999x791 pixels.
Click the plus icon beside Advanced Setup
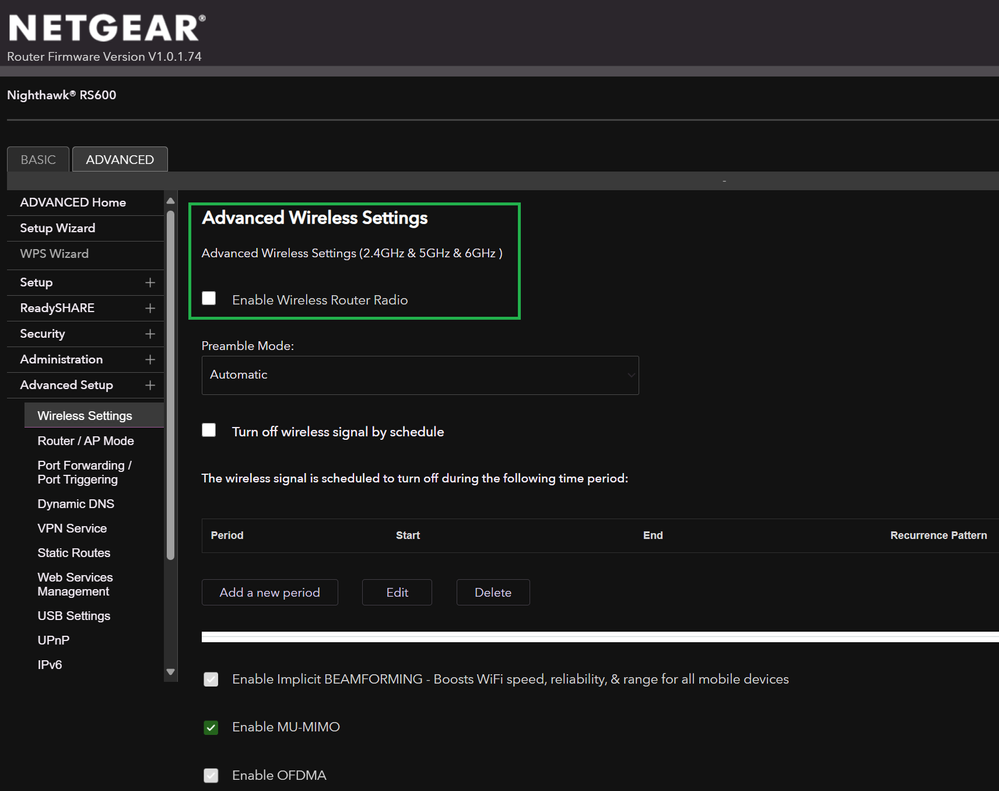[x=150, y=385]
